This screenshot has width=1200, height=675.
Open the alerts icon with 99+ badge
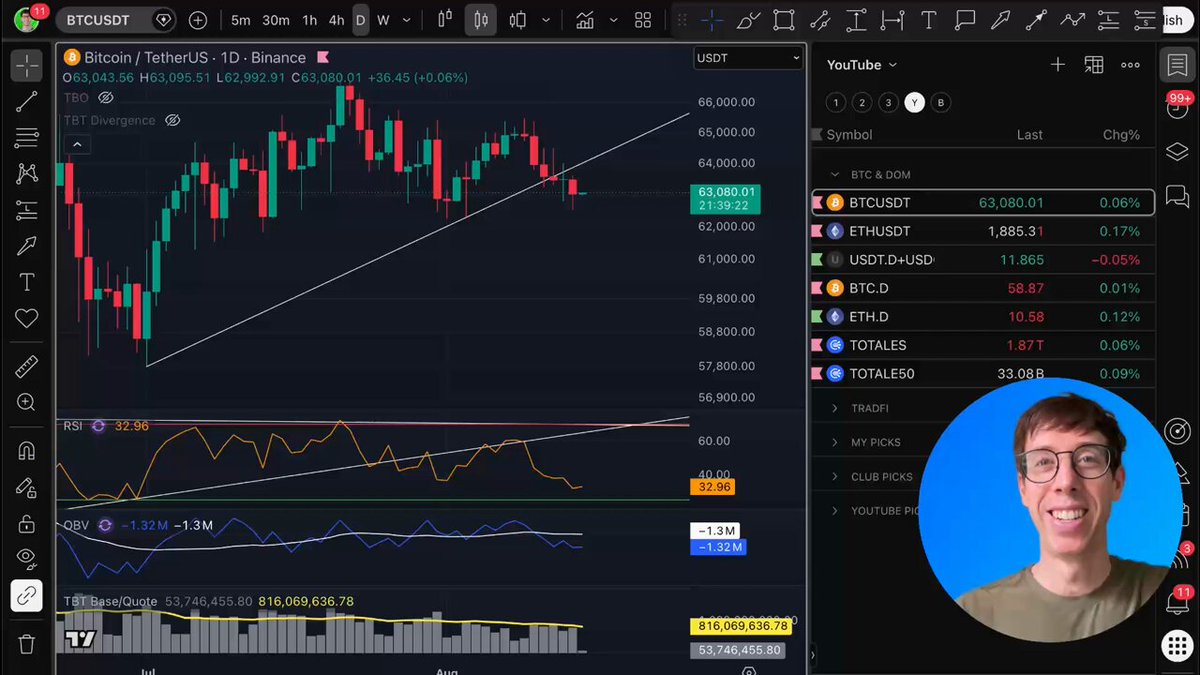[1177, 107]
